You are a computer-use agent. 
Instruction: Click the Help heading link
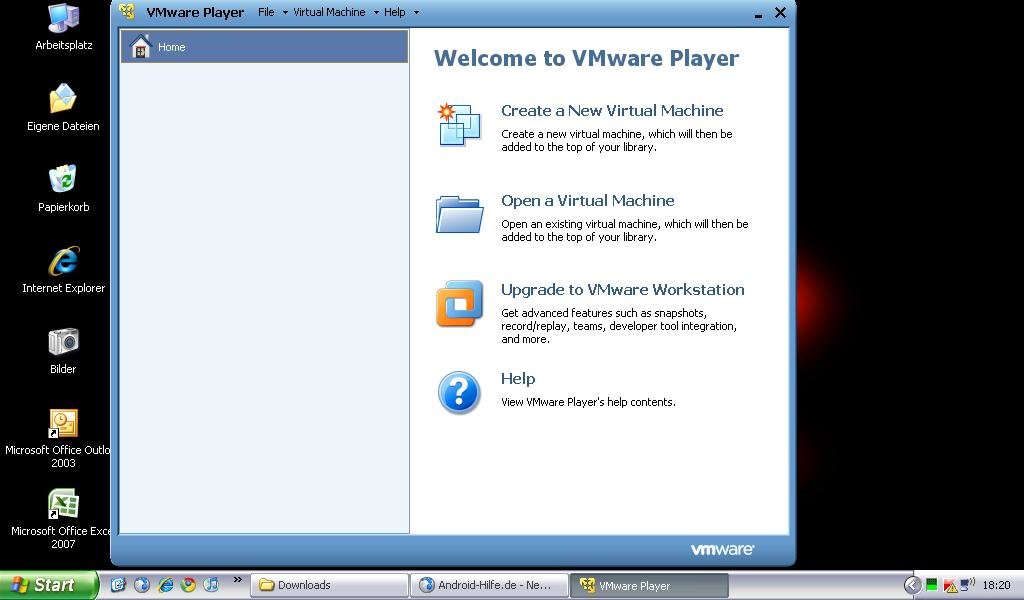518,379
